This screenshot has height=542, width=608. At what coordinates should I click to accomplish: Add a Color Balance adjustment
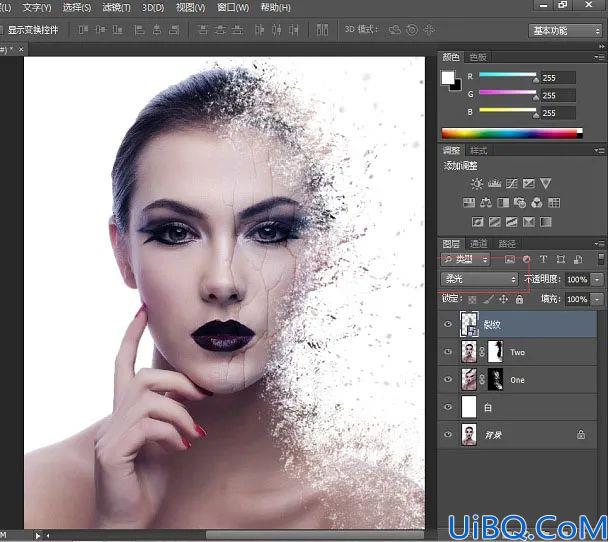(x=486, y=203)
